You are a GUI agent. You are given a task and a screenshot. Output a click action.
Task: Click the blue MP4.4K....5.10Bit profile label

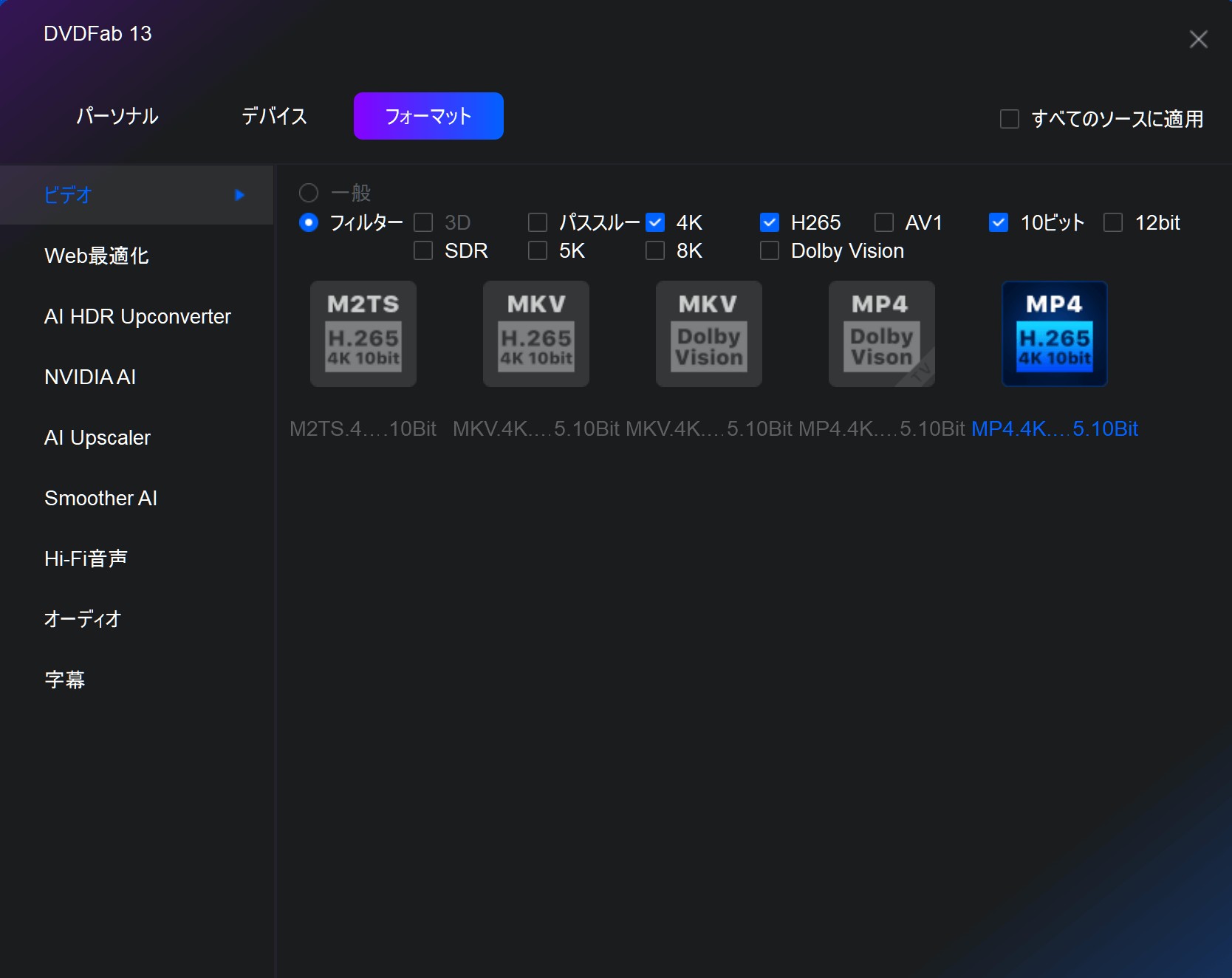1055,428
